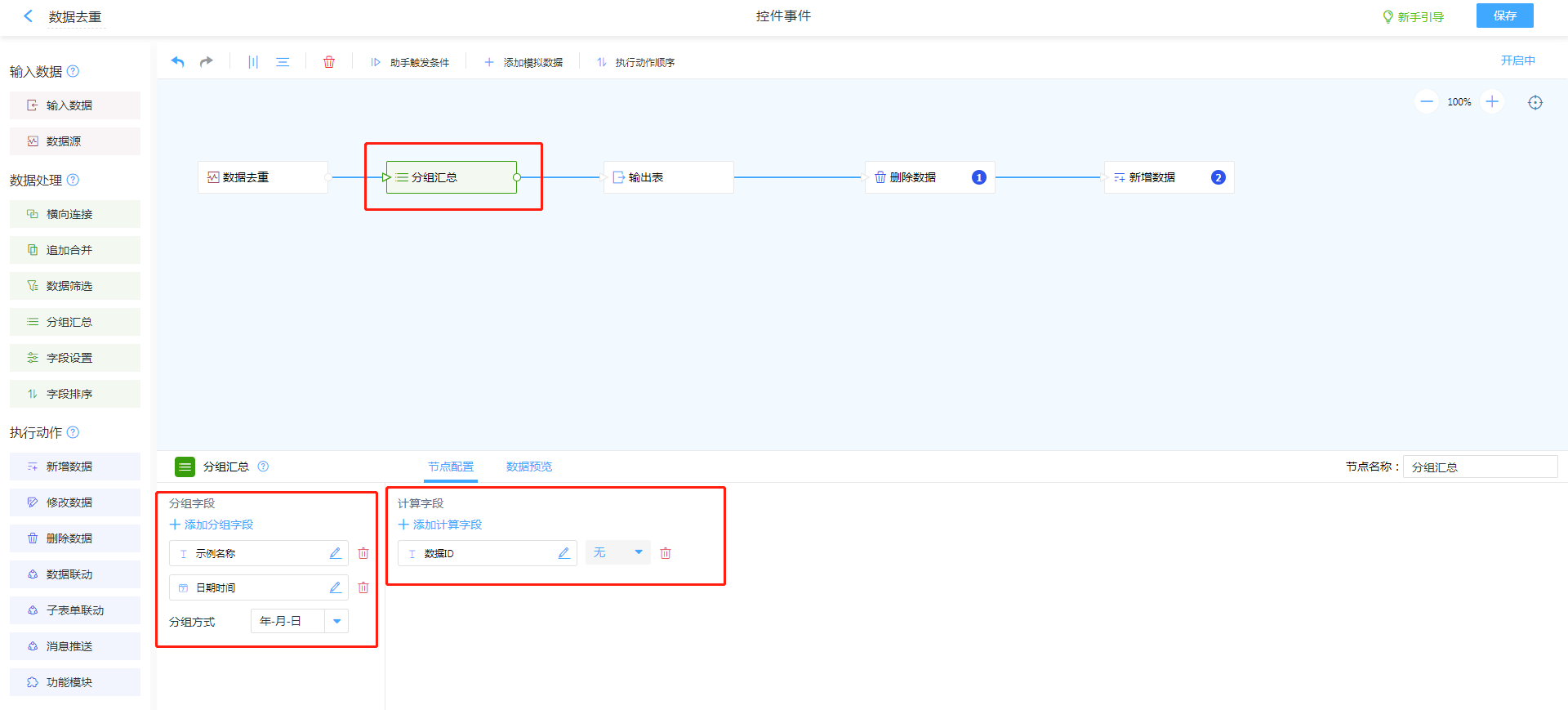
Task: Click the center canvas locate icon
Action: coord(1535,102)
